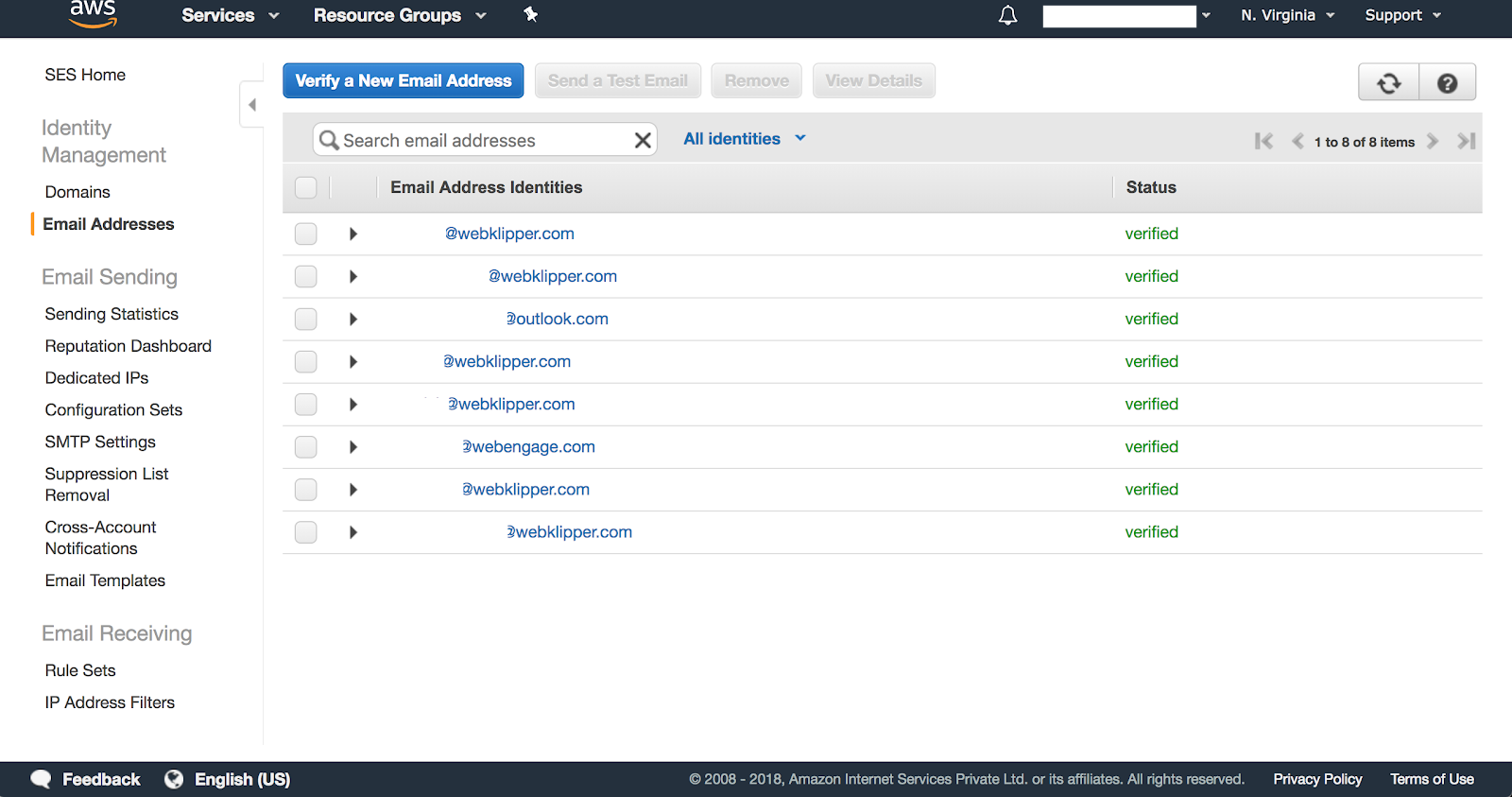Open the account name dropdown arrow

(x=1206, y=15)
